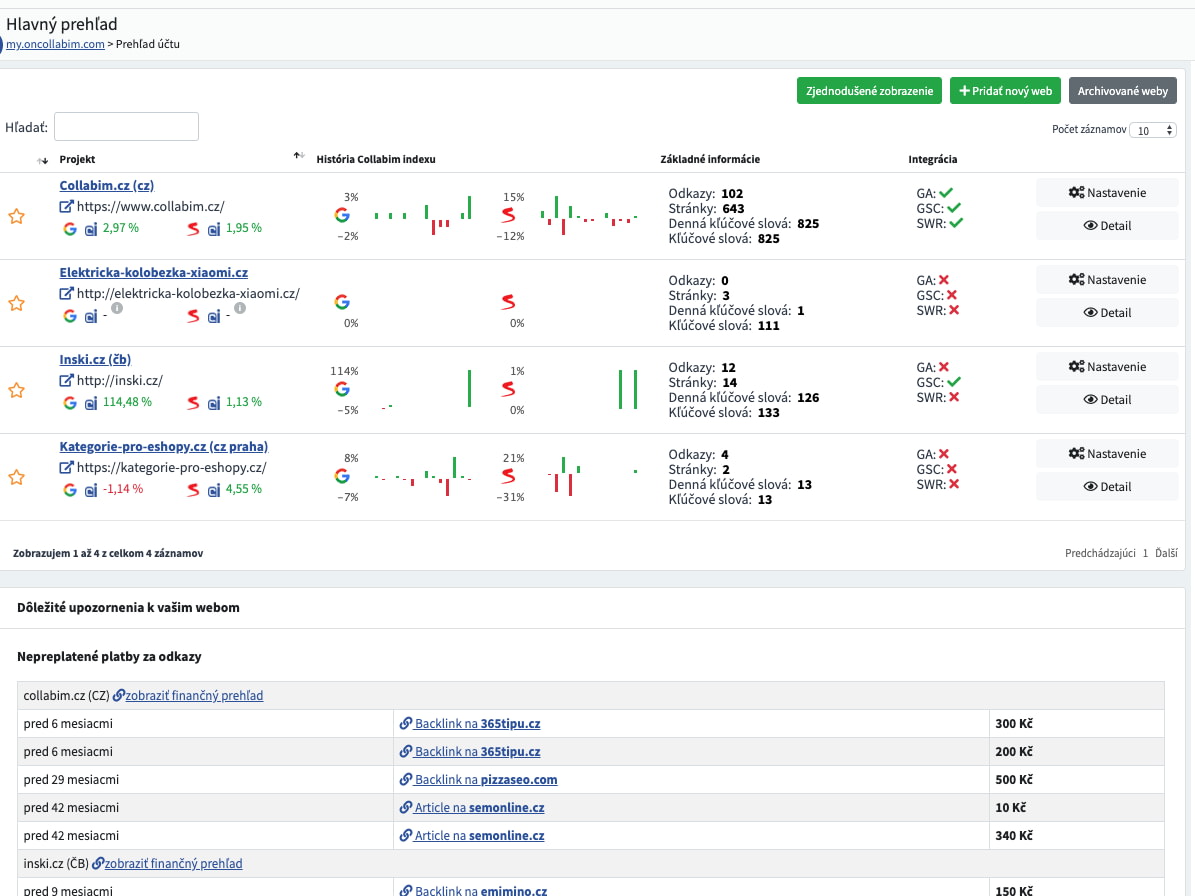Toggle favorite star for Kategorie-pro-eshopy.cz

pos(16,477)
